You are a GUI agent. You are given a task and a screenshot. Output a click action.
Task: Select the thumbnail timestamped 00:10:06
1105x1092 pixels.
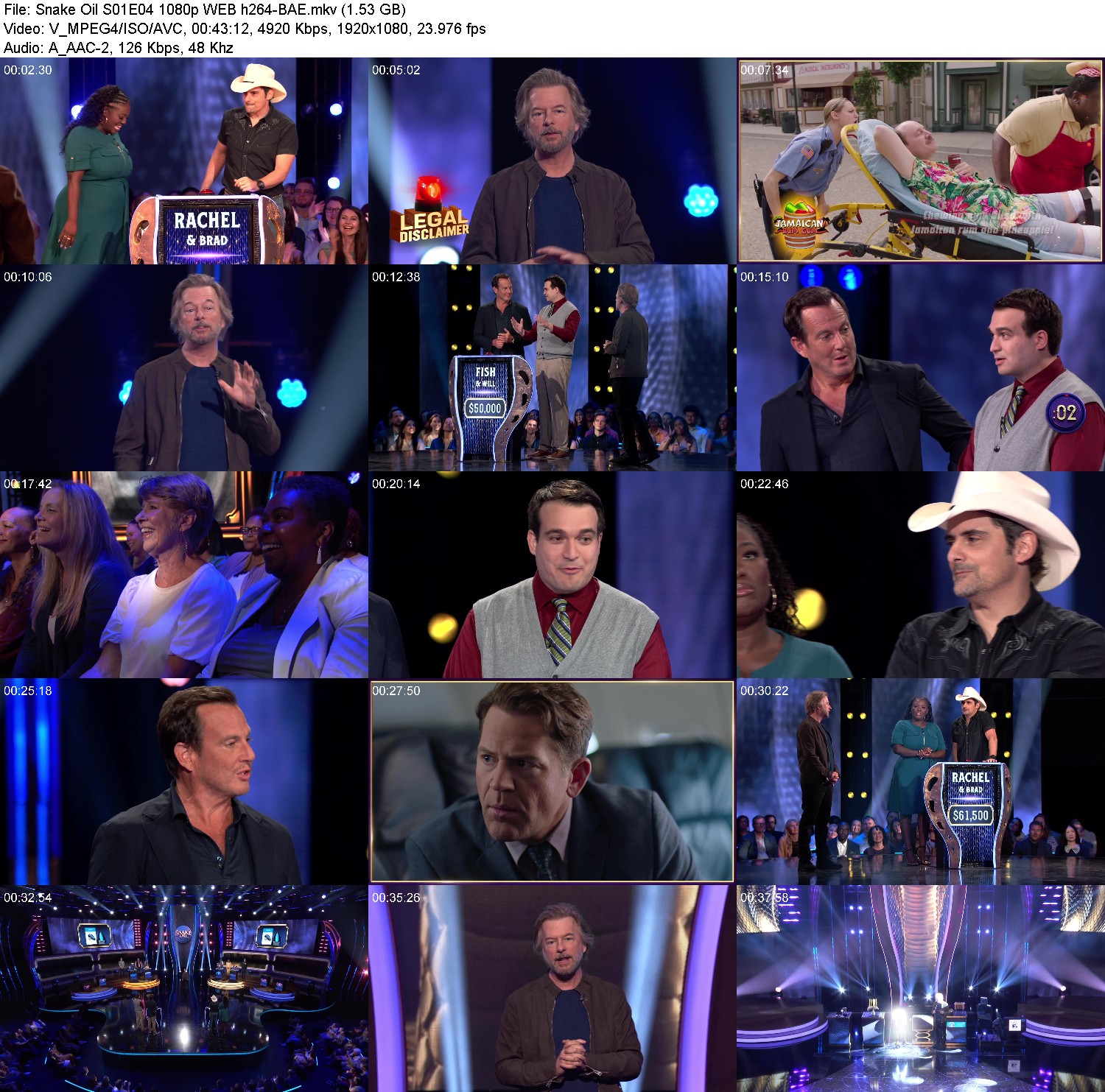(184, 368)
